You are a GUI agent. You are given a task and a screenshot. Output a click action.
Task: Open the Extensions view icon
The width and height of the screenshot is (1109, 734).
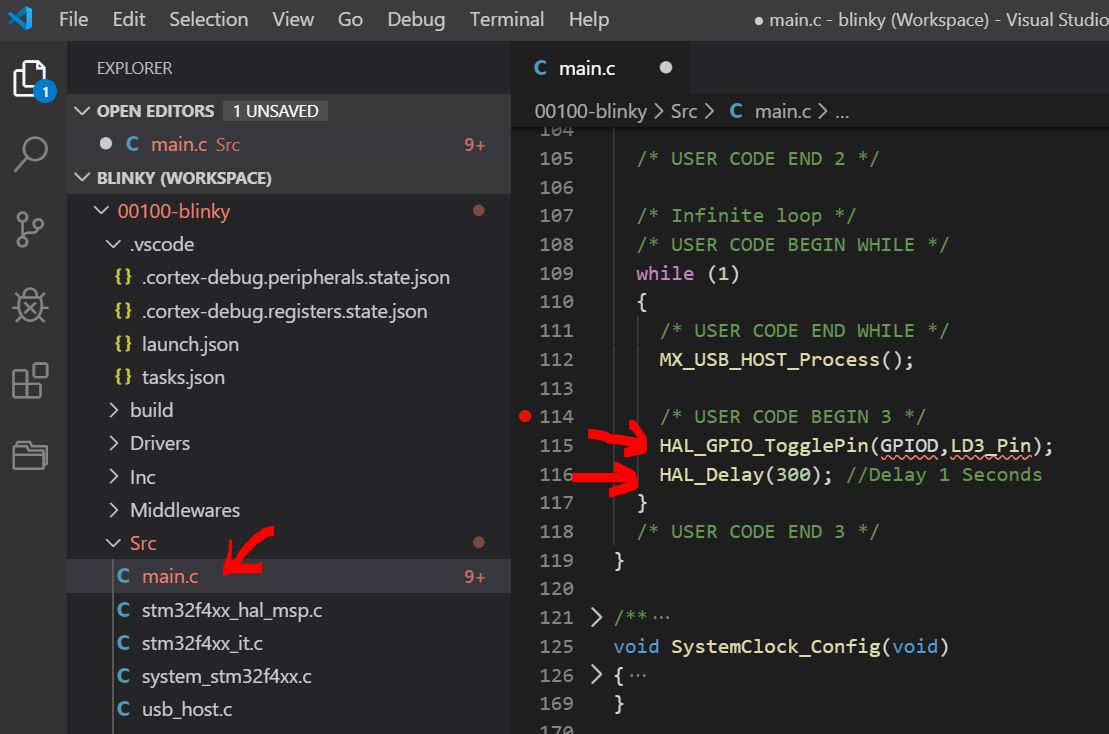tap(30, 380)
